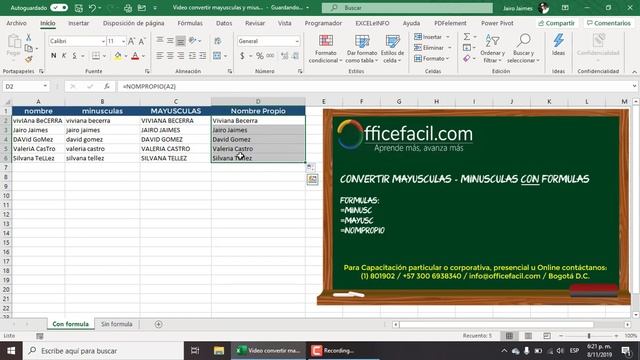Align cell text to the left
Screen dimensions: 640x360
click(x=160, y=56)
